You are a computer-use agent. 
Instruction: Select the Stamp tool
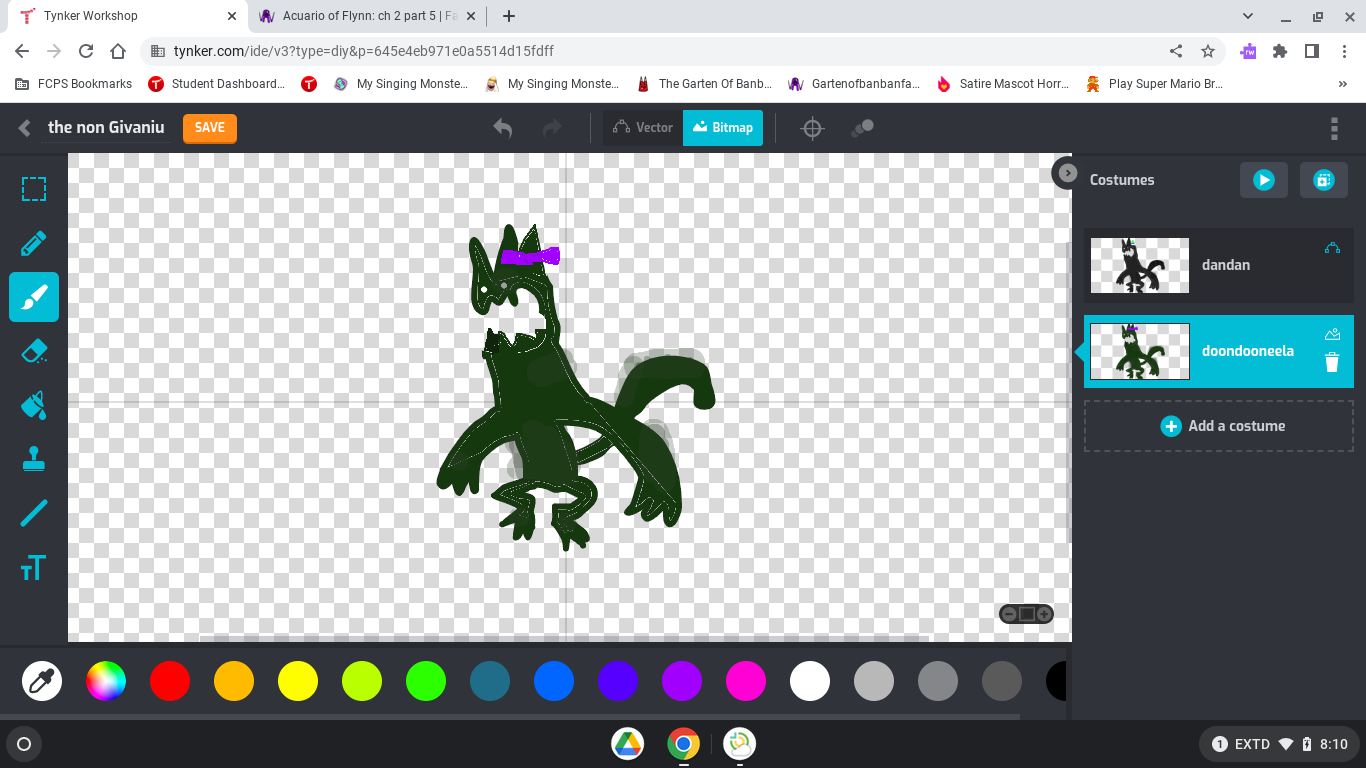(x=34, y=459)
